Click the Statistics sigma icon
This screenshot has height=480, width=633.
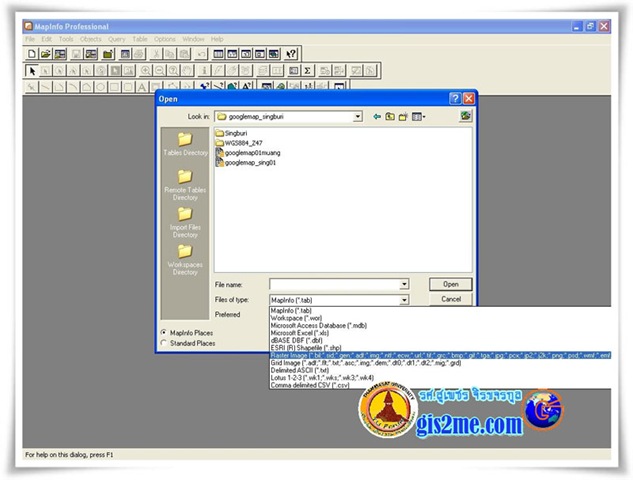[x=307, y=71]
